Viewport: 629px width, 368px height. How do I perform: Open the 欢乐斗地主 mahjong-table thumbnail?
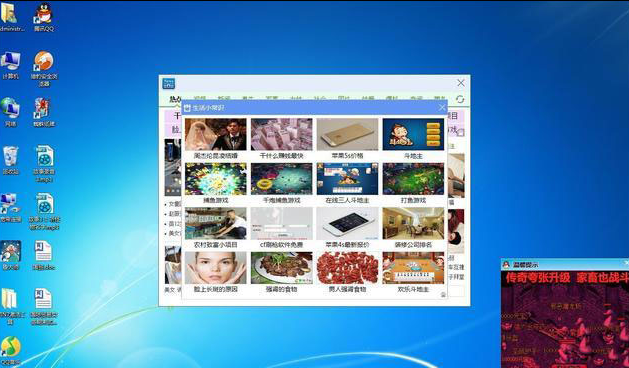(413, 268)
